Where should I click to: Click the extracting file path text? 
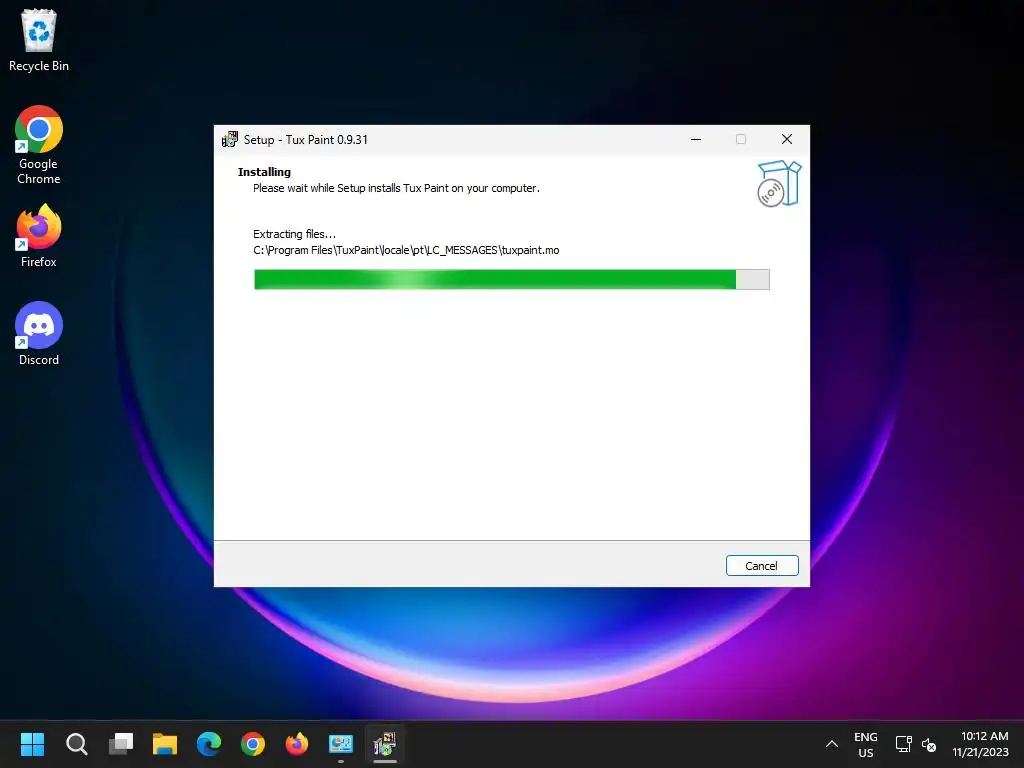pos(406,250)
